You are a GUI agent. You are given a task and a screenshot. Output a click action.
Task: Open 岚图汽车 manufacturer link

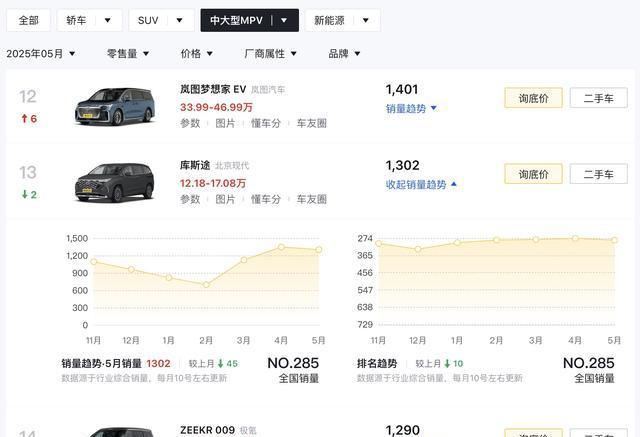point(268,90)
